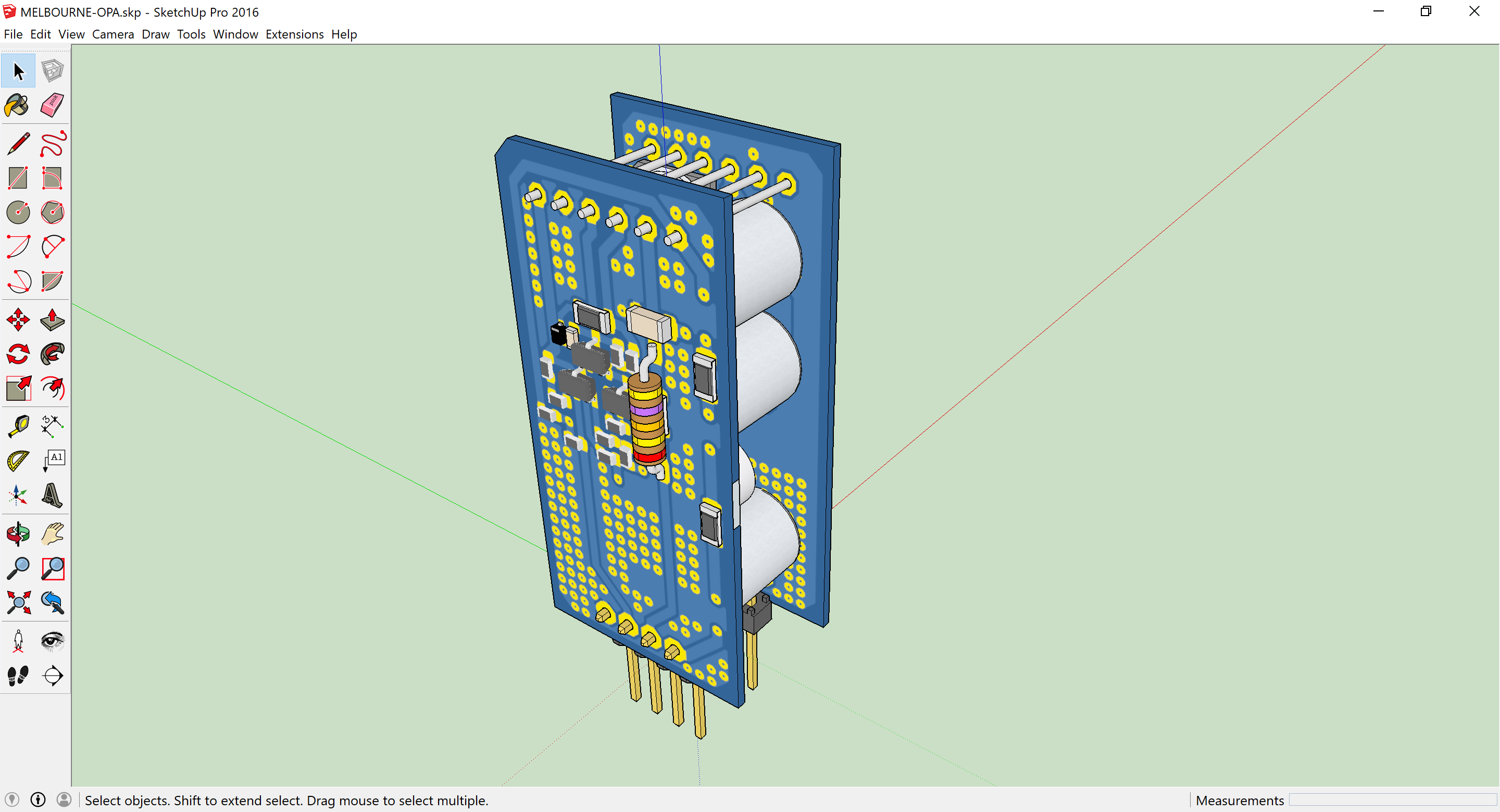Click the Measurements input box
Viewport: 1500px width, 812px height.
pos(1392,800)
